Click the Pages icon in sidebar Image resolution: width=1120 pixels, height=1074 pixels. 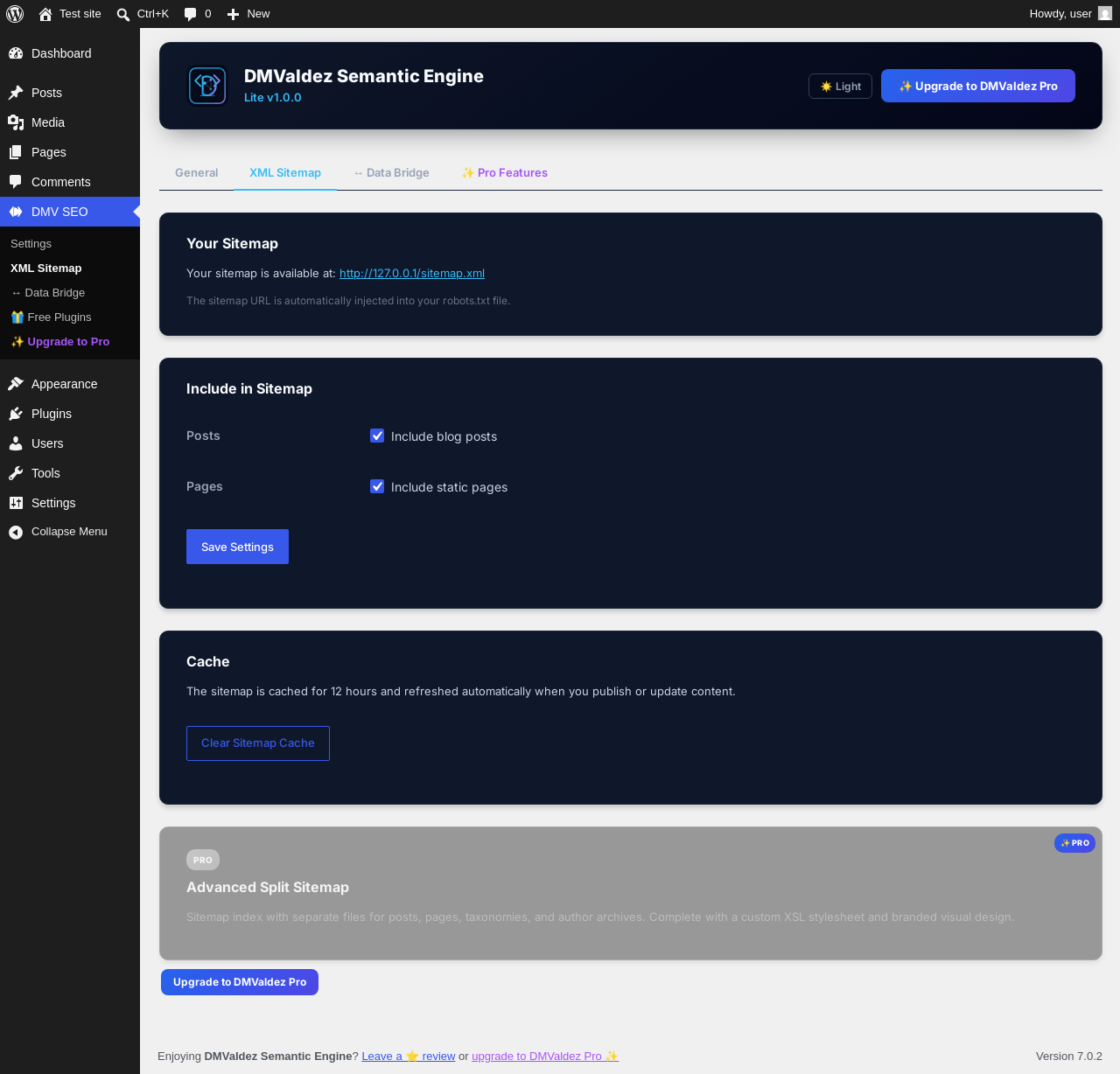pos(16,152)
